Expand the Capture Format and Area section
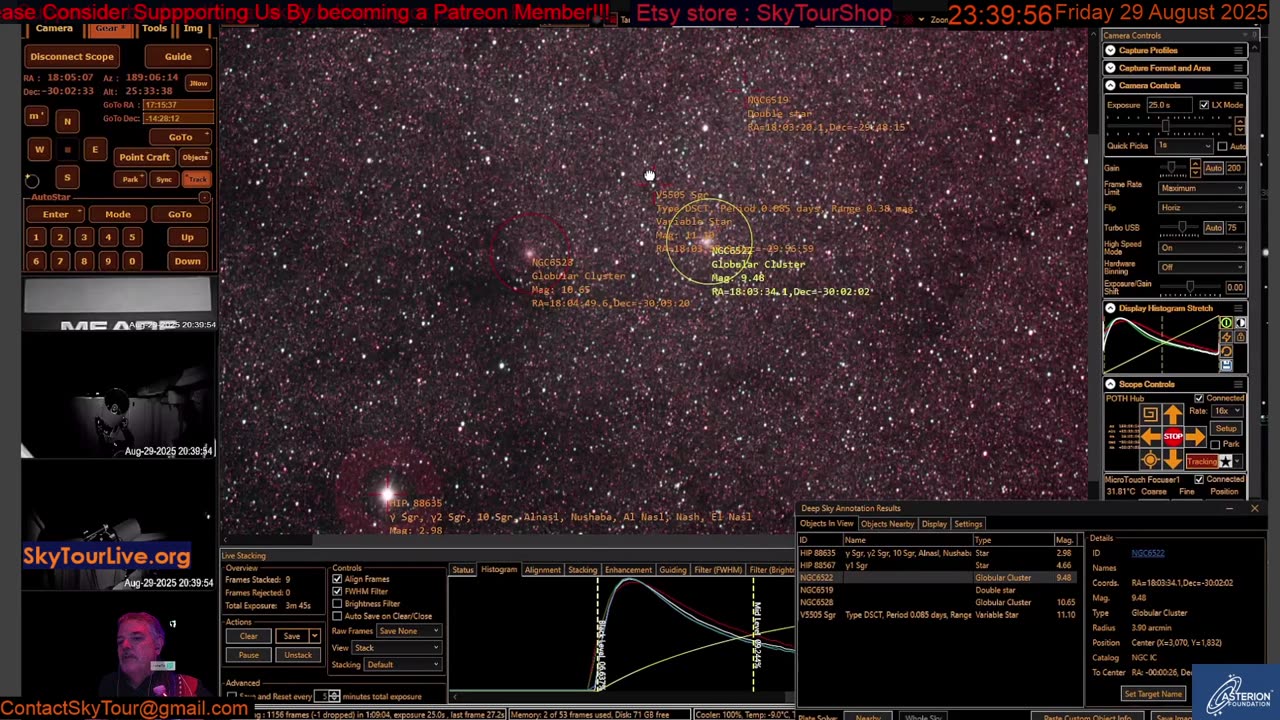This screenshot has width=1280, height=720. pyautogui.click(x=1110, y=68)
